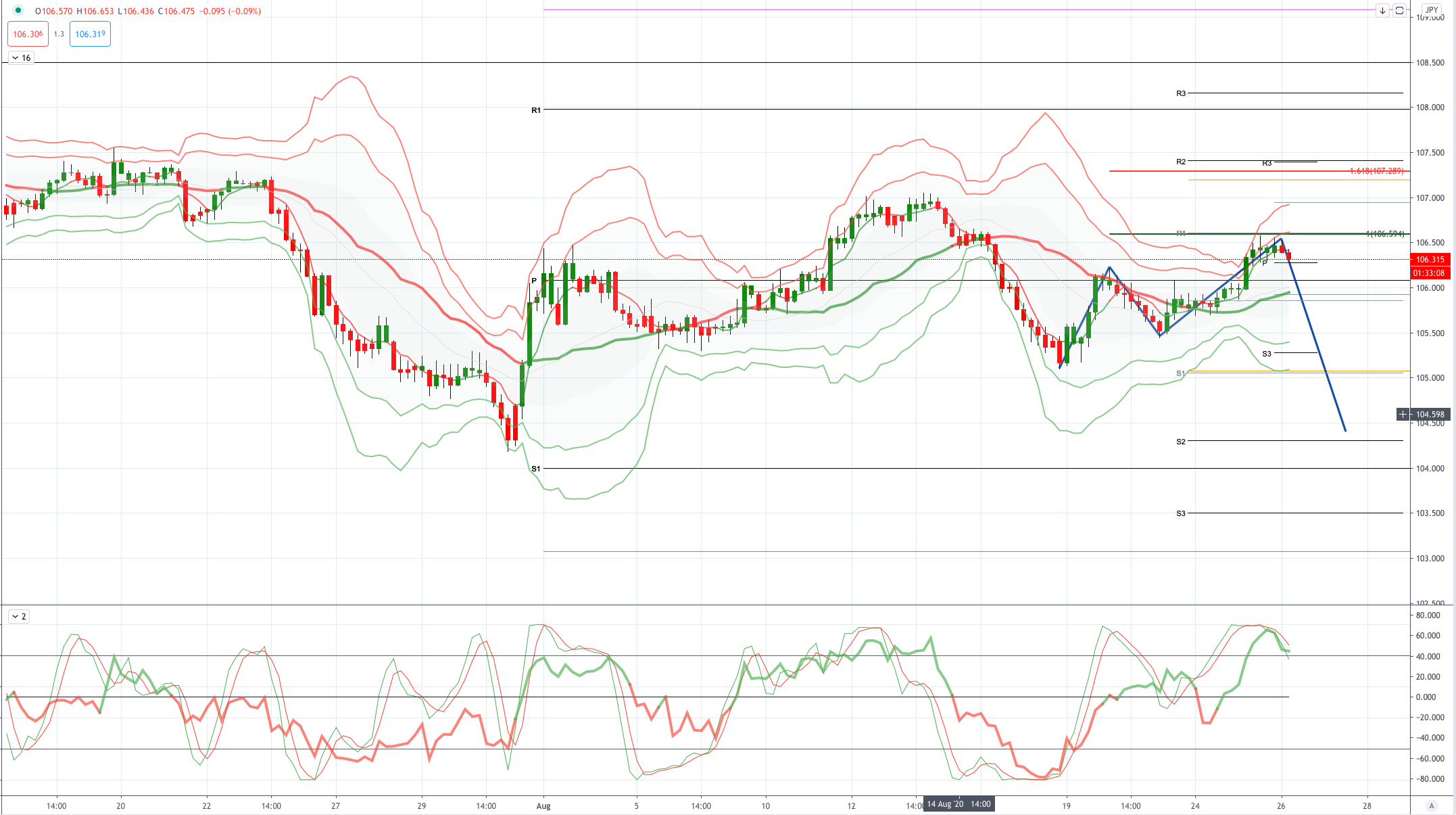Click the down-arrow pane button at top right
1456x815 pixels.
(x=1383, y=10)
